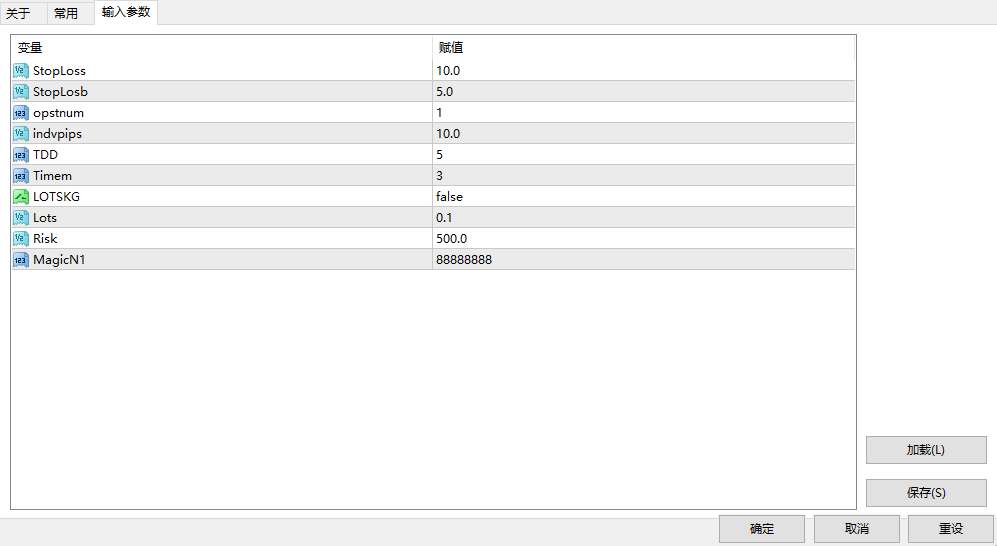Click the indvpips variable icon
Viewport: 997px width, 546px height.
coord(21,134)
